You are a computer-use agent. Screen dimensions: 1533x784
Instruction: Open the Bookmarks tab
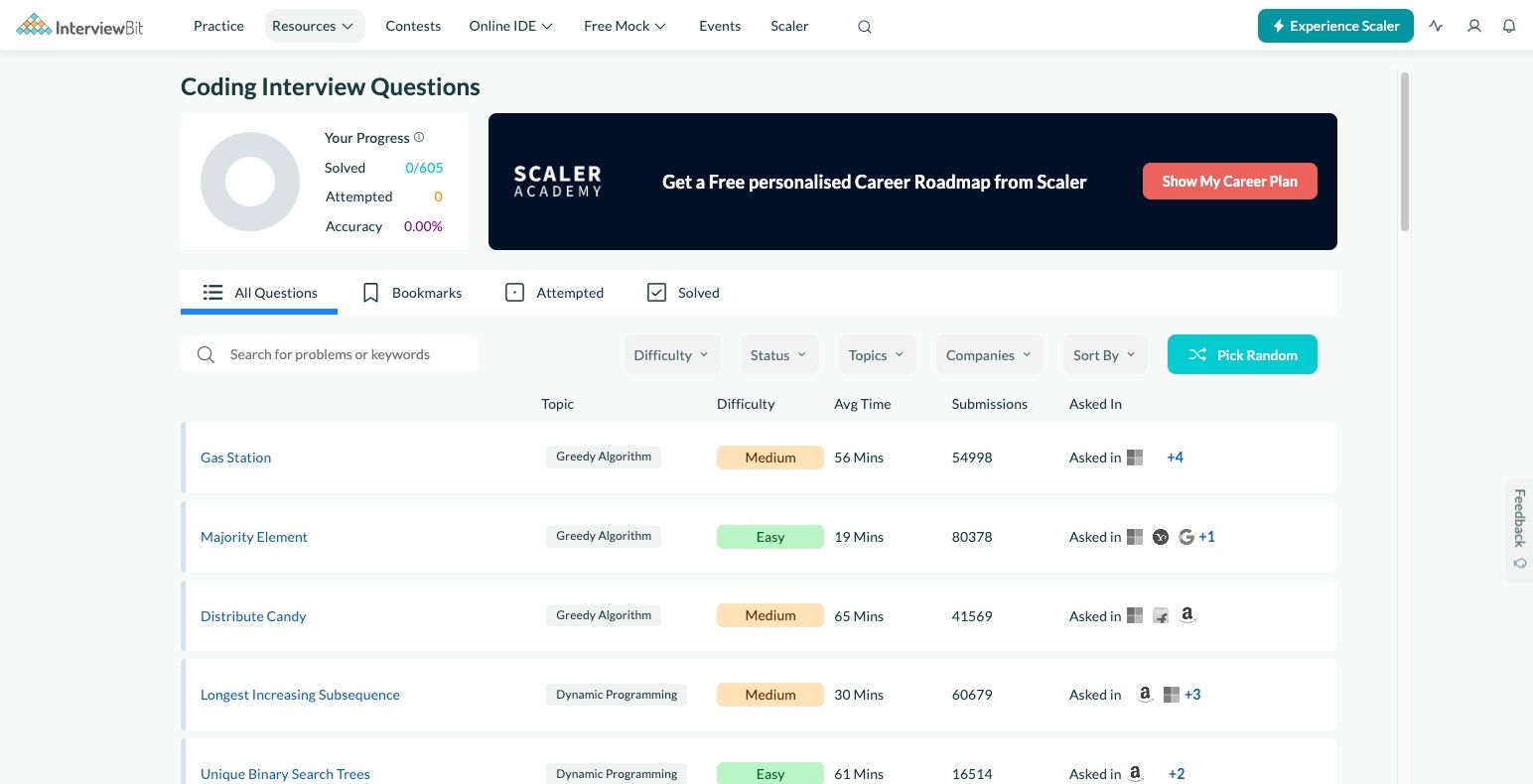pos(412,293)
